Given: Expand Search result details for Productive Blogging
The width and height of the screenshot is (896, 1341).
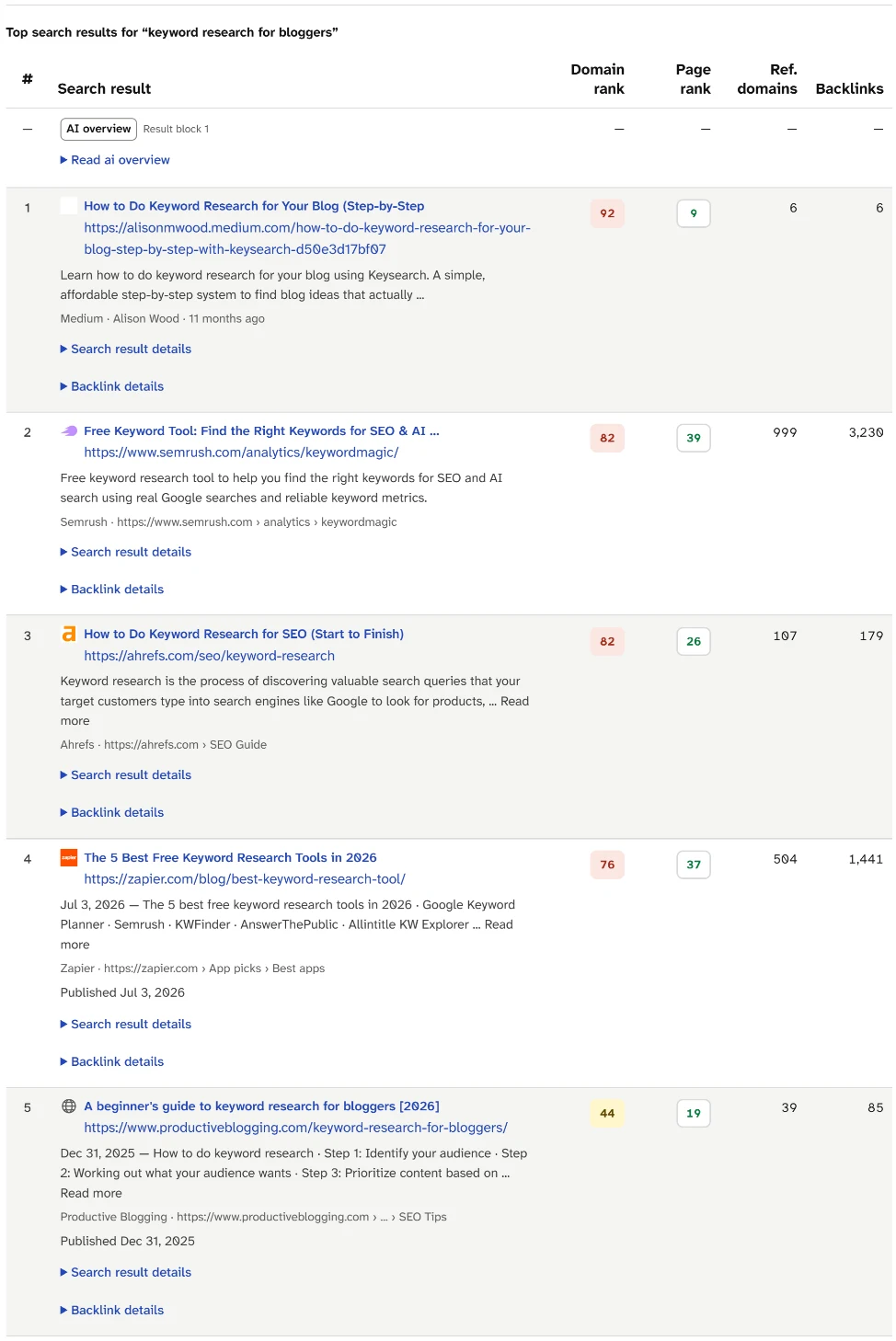Looking at the screenshot, I should (126, 1273).
